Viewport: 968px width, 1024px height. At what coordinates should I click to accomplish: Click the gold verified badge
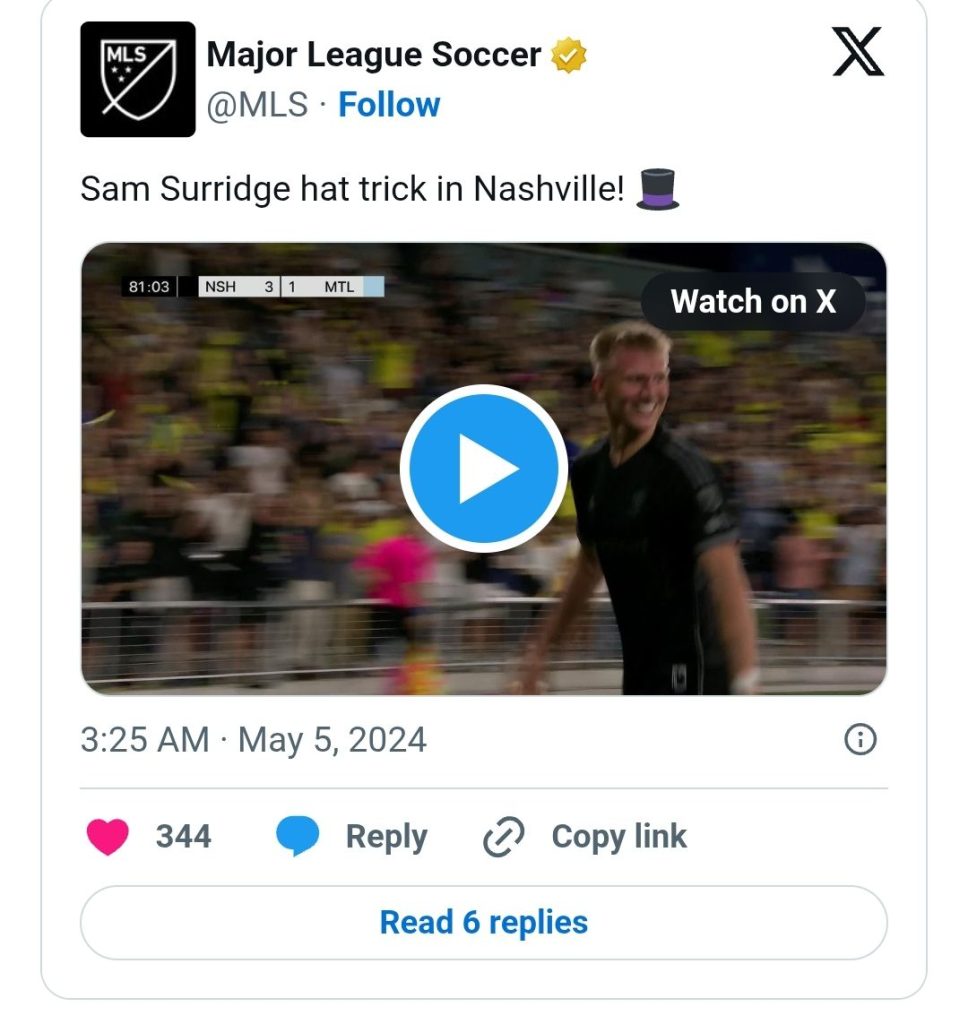pyautogui.click(x=569, y=56)
